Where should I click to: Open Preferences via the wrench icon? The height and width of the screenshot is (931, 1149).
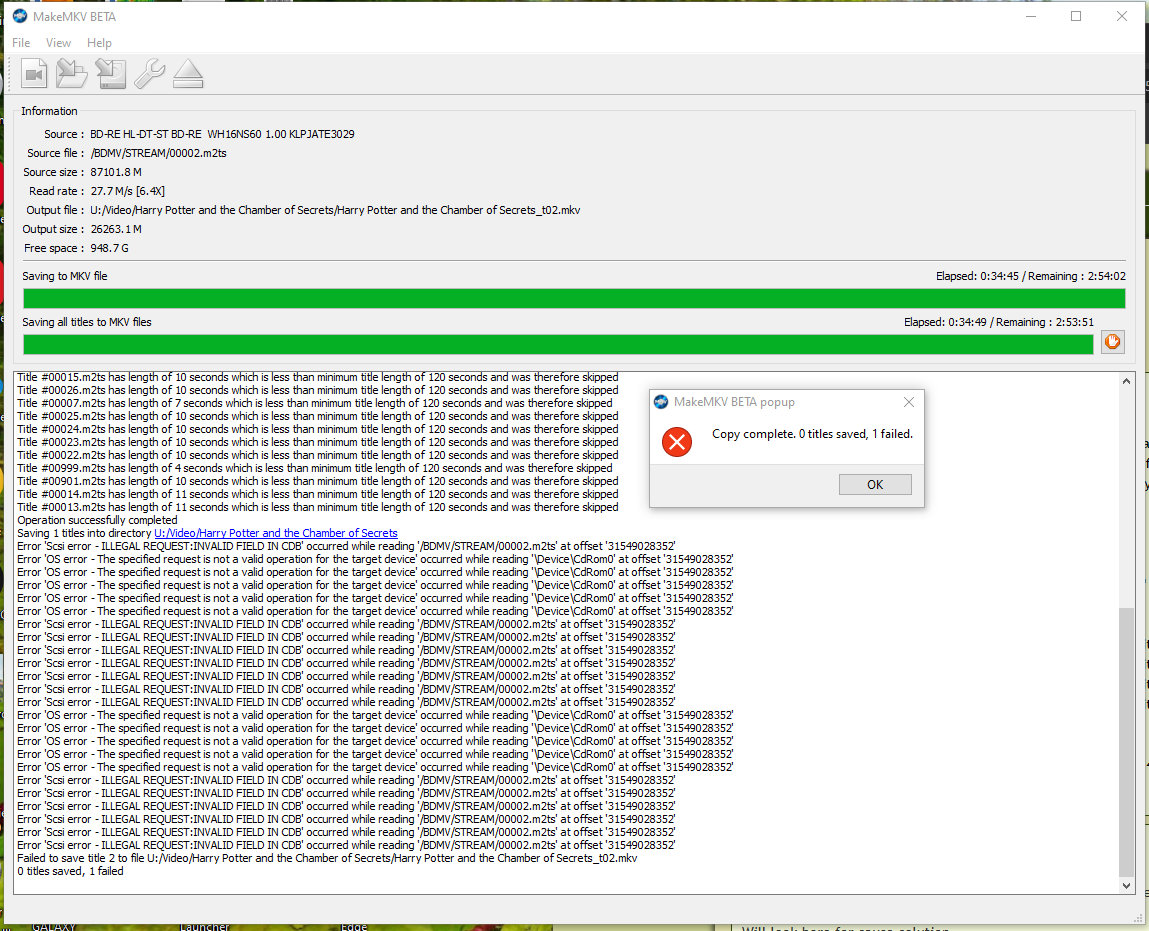coord(149,74)
